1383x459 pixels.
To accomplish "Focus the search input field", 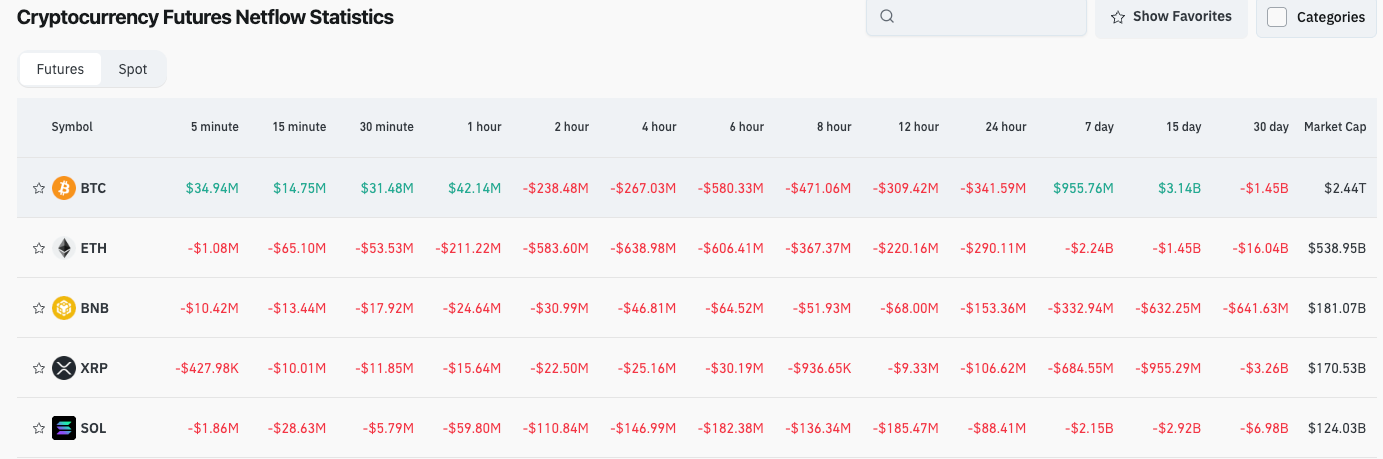I will 985,17.
